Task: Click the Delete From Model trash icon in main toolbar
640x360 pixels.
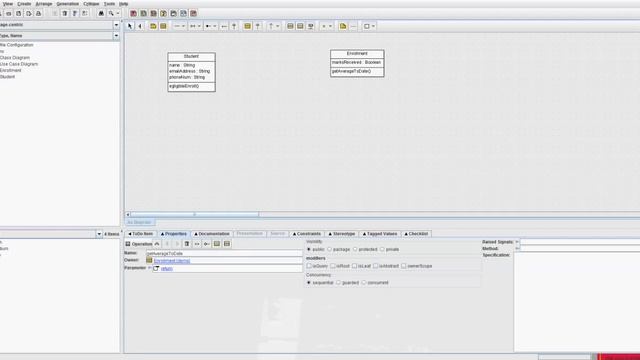Action: pyautogui.click(x=65, y=13)
